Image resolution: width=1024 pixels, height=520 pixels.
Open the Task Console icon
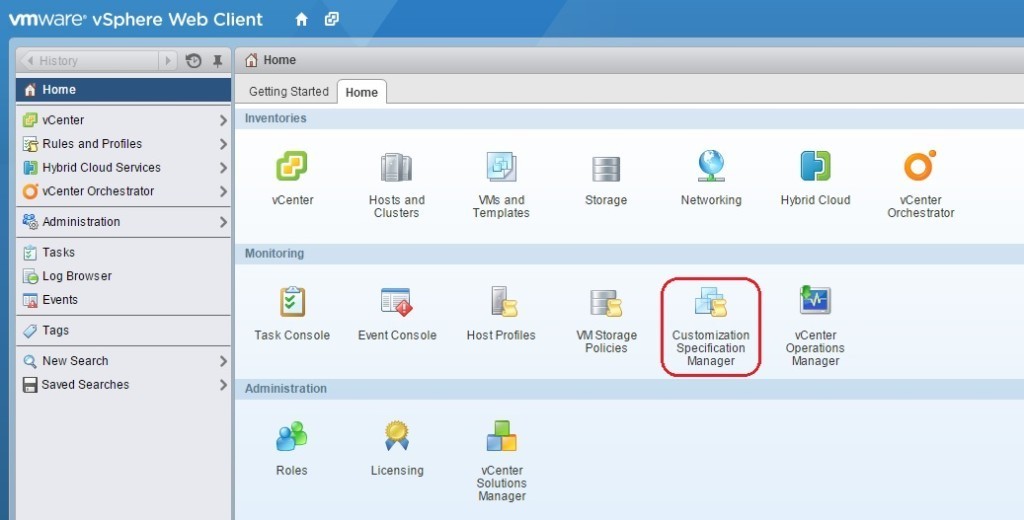pos(292,301)
